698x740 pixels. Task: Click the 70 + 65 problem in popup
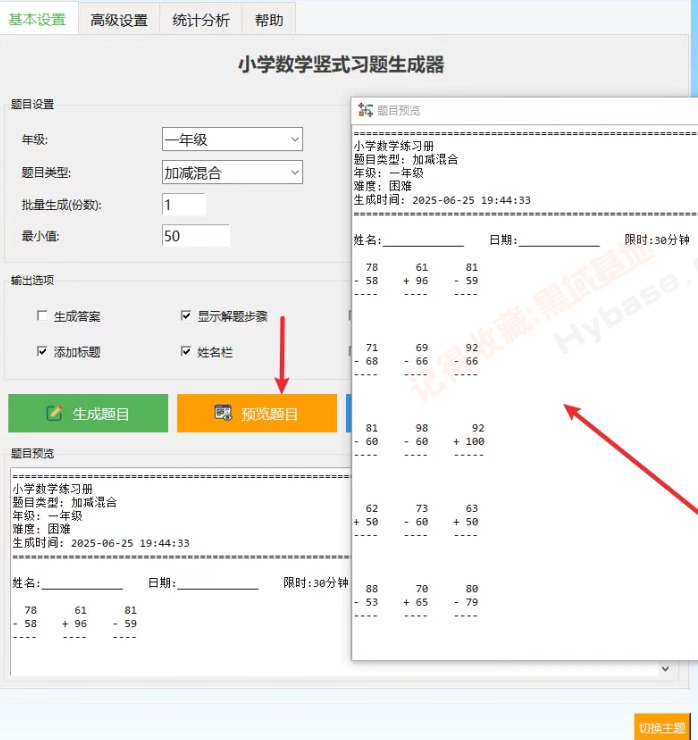(x=416, y=602)
